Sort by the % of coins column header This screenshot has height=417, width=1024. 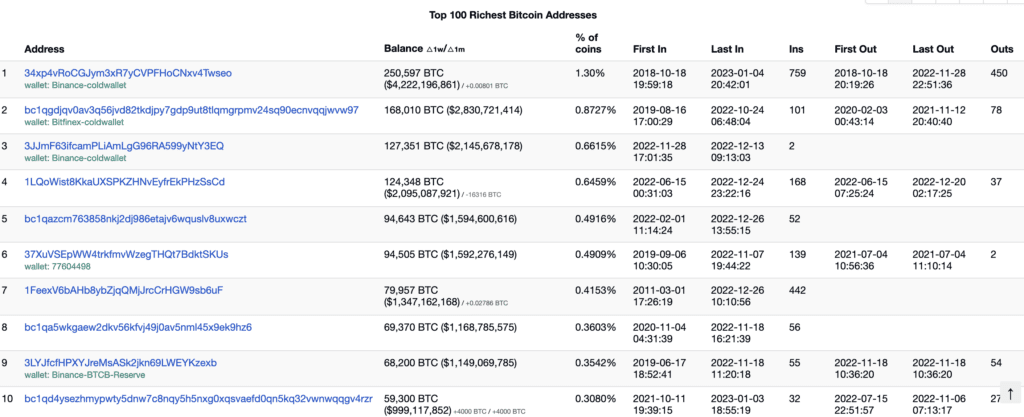588,43
